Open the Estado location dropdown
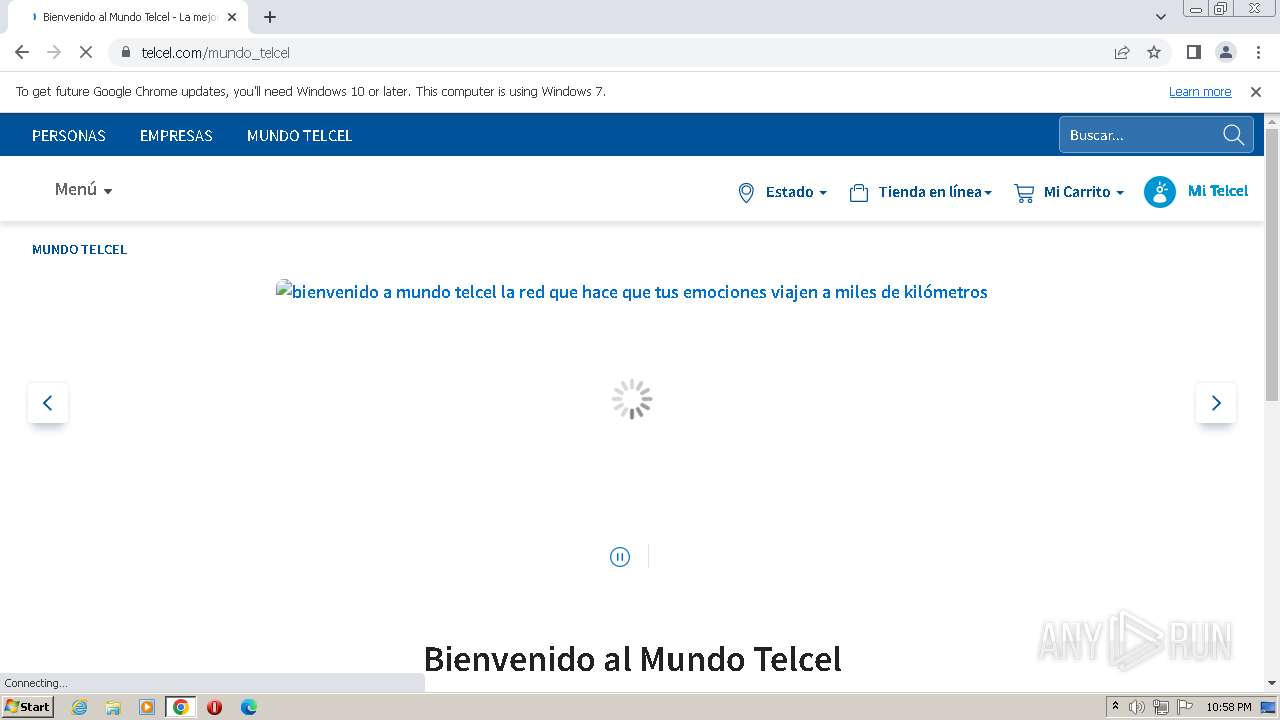The height and width of the screenshot is (720, 1280). [x=782, y=192]
